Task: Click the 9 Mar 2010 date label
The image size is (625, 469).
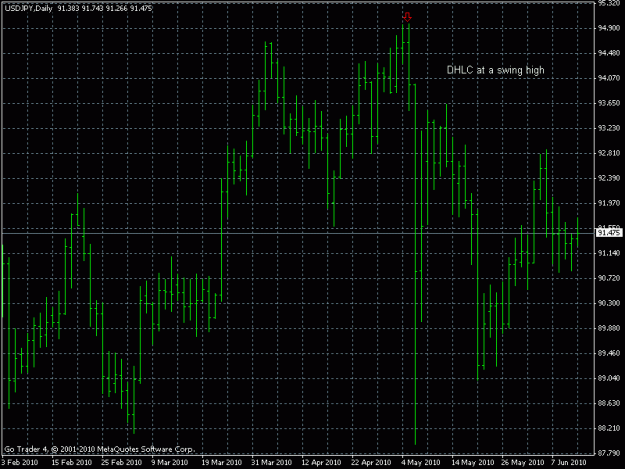Action: pos(169,462)
